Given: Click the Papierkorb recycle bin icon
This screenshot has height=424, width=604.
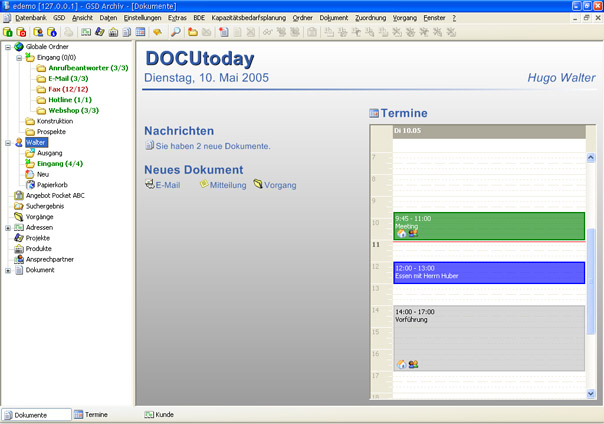Looking at the screenshot, I should click(30, 185).
